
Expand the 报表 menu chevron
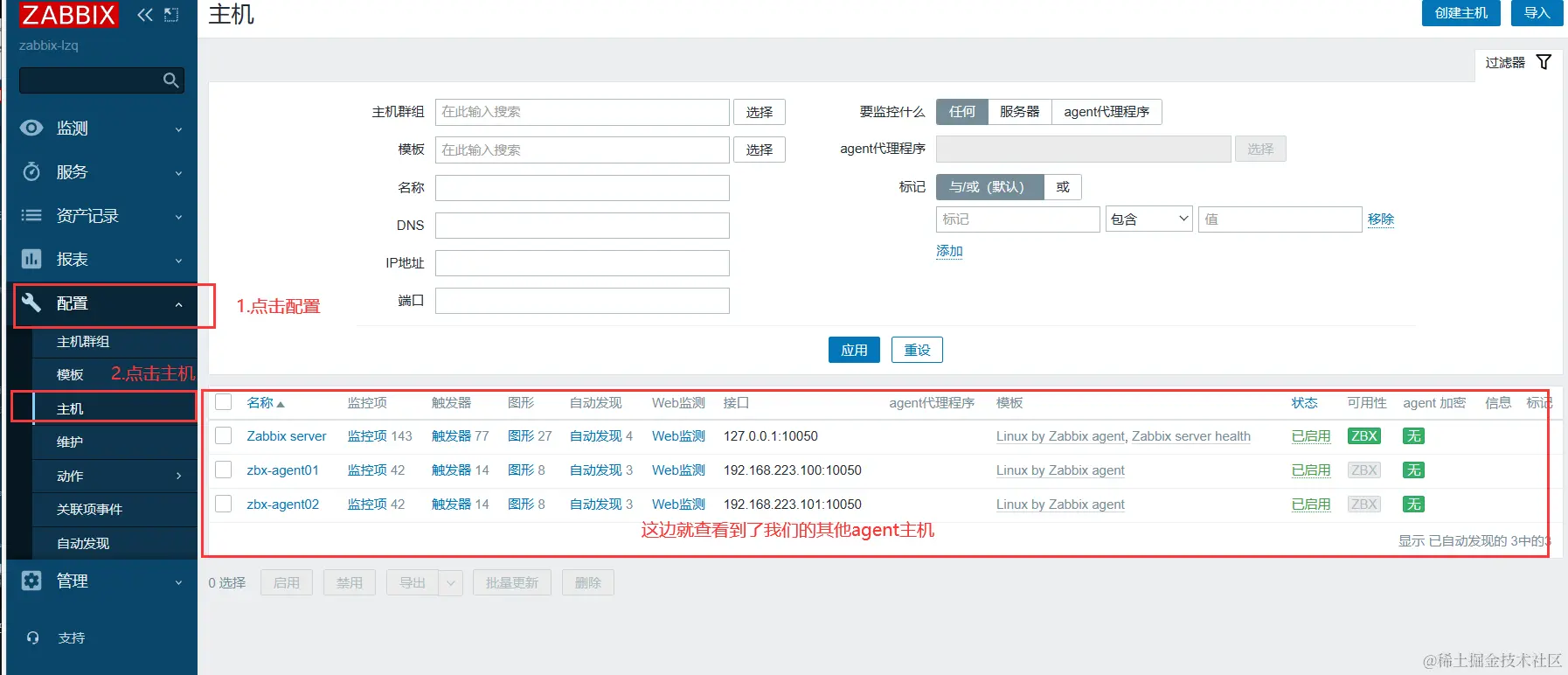[178, 261]
